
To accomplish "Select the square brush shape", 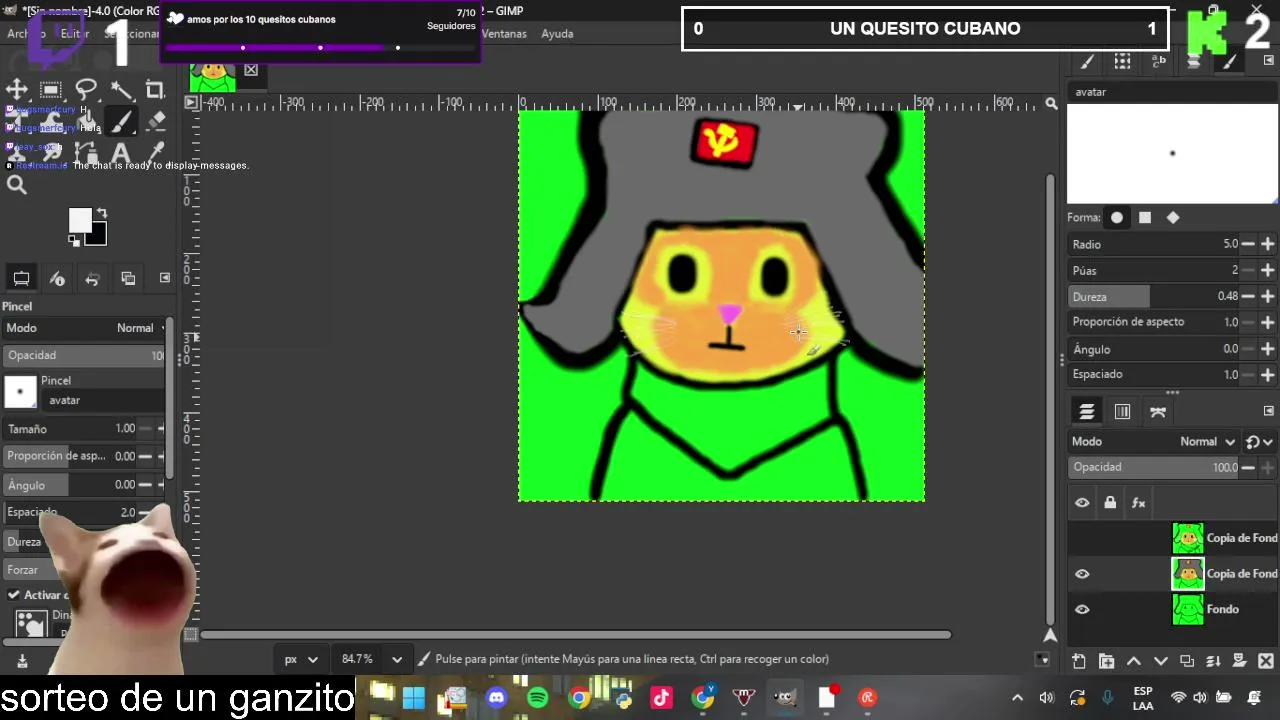I will point(1145,217).
